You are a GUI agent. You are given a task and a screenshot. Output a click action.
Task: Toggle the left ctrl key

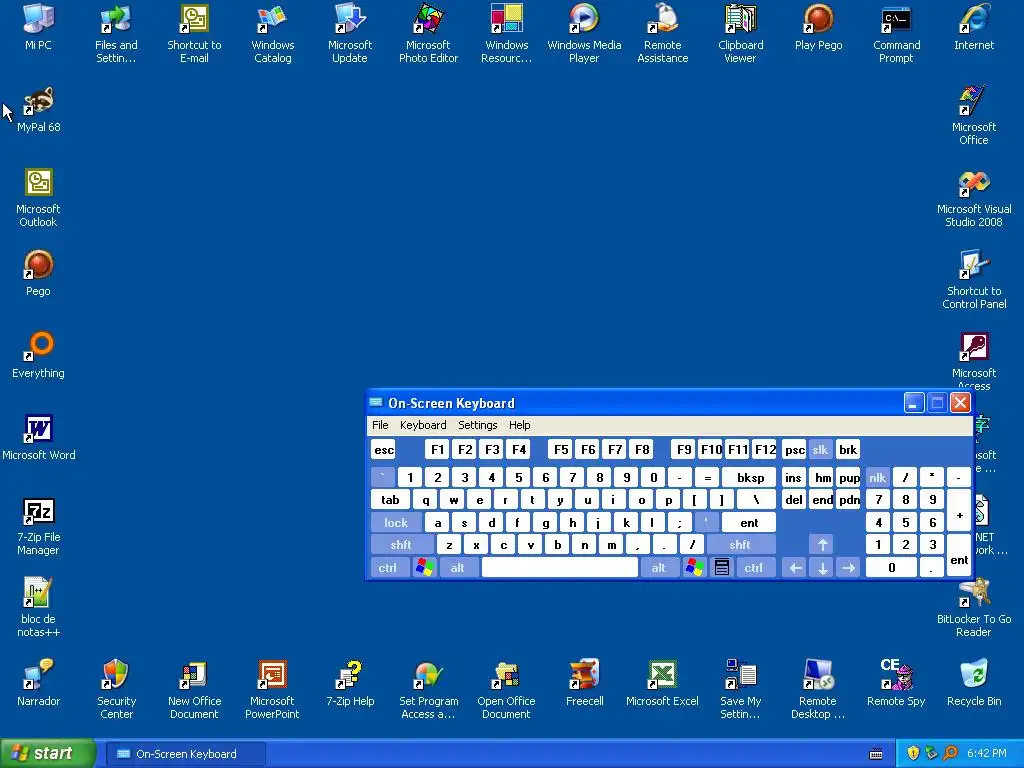[388, 568]
